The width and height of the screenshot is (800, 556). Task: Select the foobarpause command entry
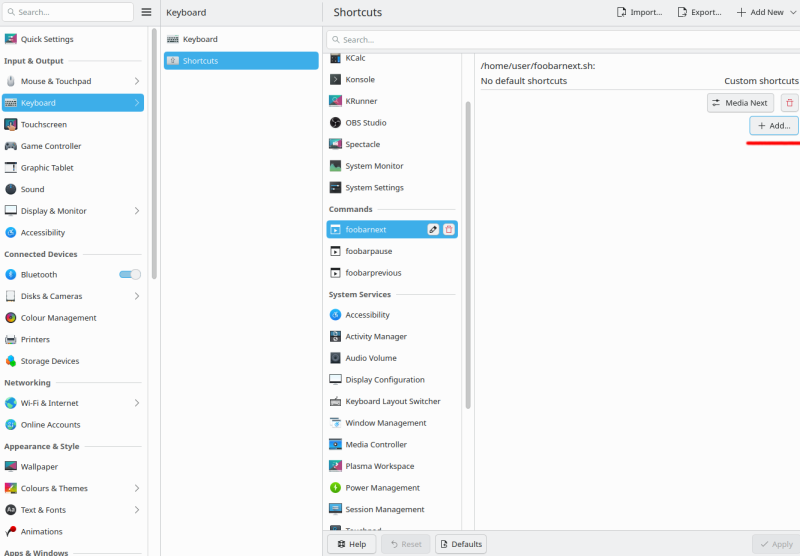tap(392, 251)
